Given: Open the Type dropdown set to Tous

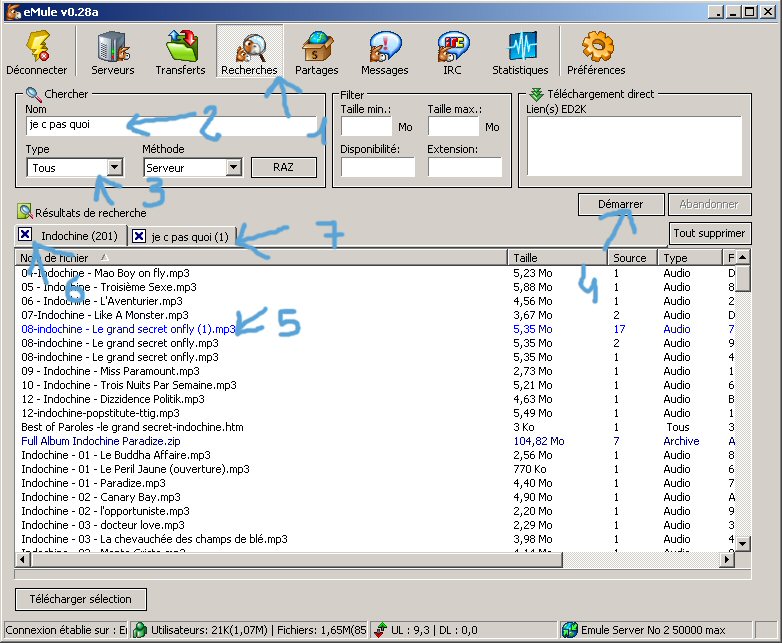Looking at the screenshot, I should coord(115,168).
